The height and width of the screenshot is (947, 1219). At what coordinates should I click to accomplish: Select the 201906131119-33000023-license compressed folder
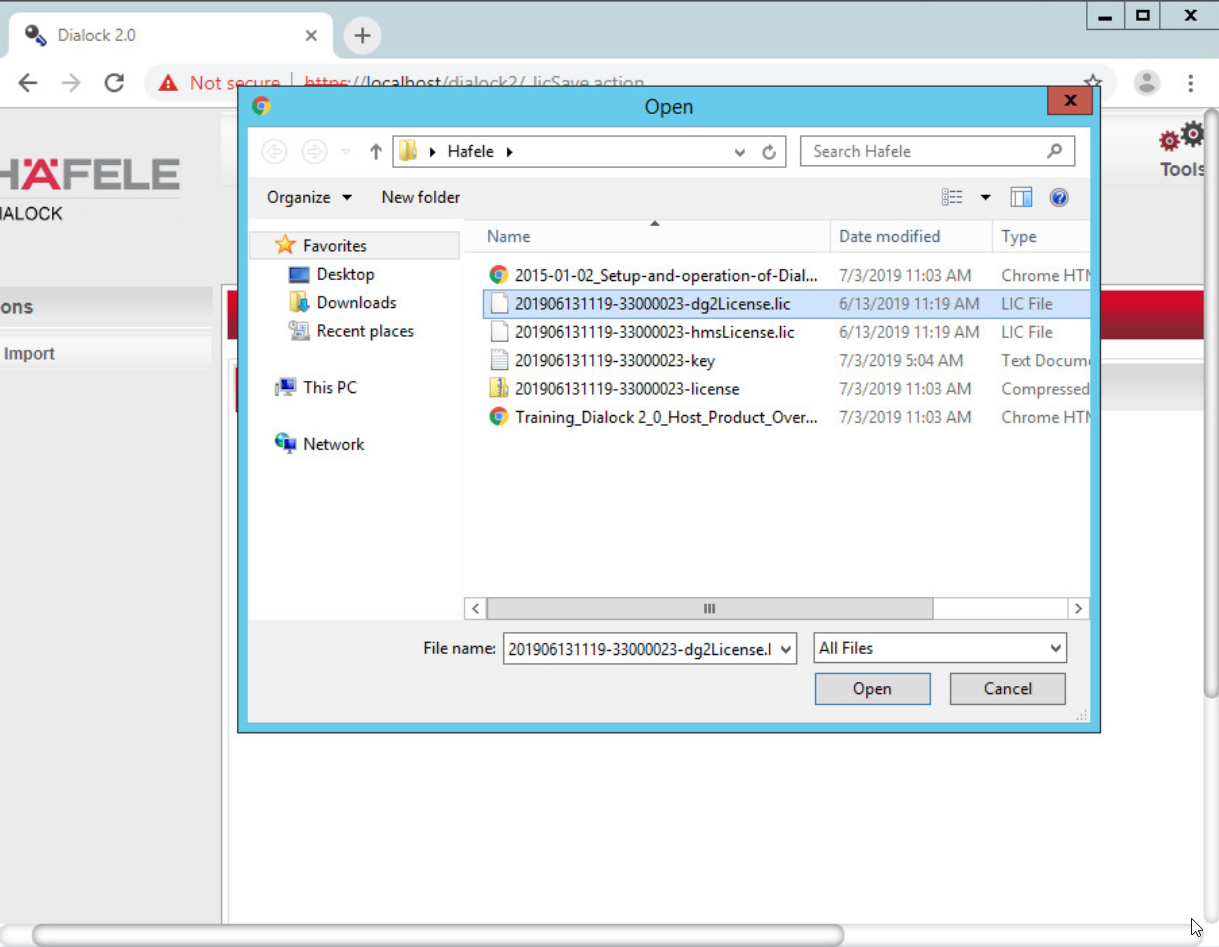[x=627, y=389]
